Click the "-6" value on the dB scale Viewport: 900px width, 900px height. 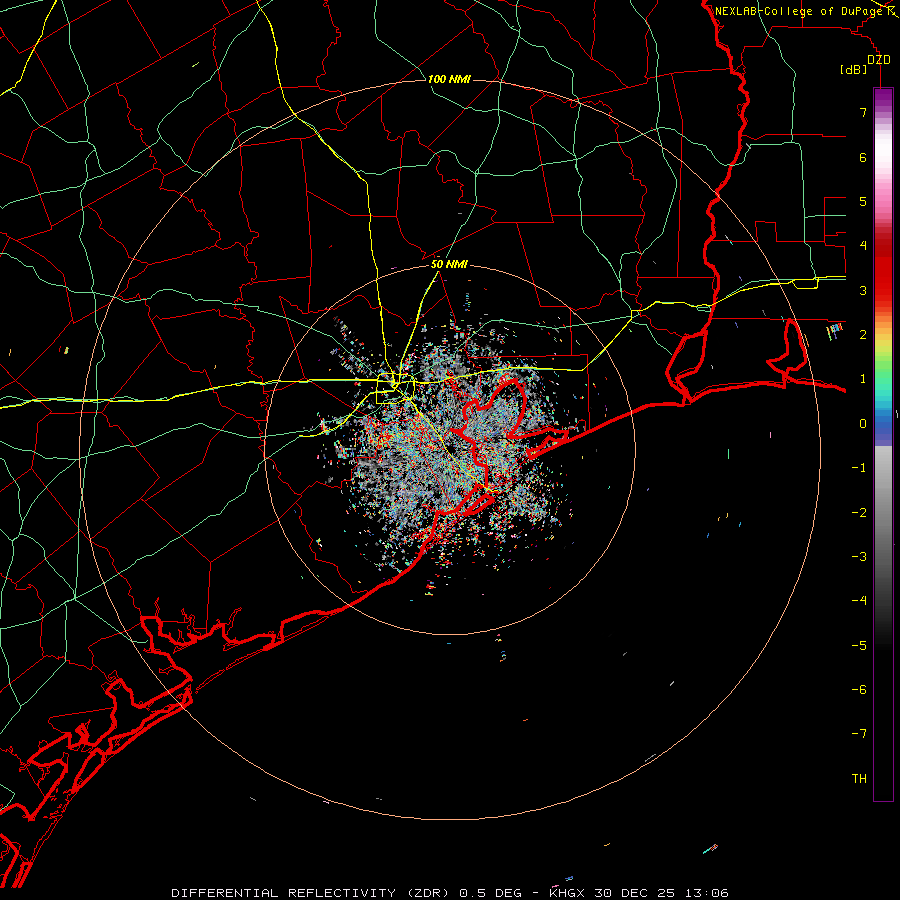tap(859, 690)
